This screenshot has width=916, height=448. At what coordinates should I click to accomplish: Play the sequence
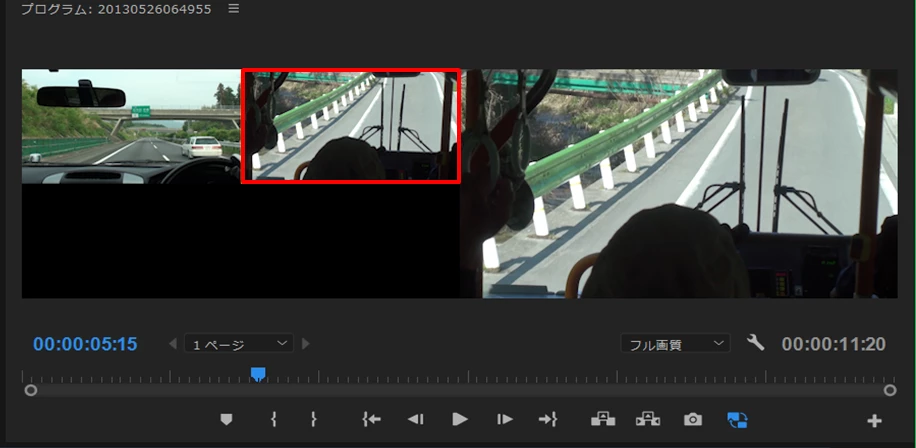point(460,419)
